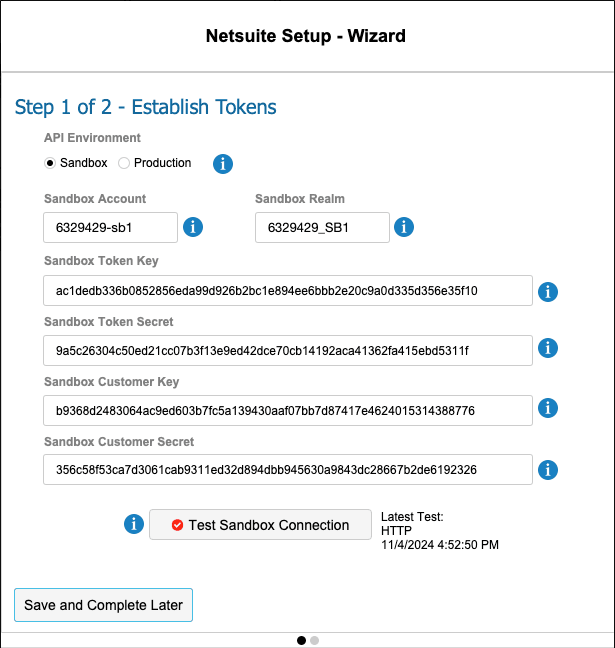The image size is (615, 648).
Task: Focus the Sandbox Customer Key input
Action: 287,410
